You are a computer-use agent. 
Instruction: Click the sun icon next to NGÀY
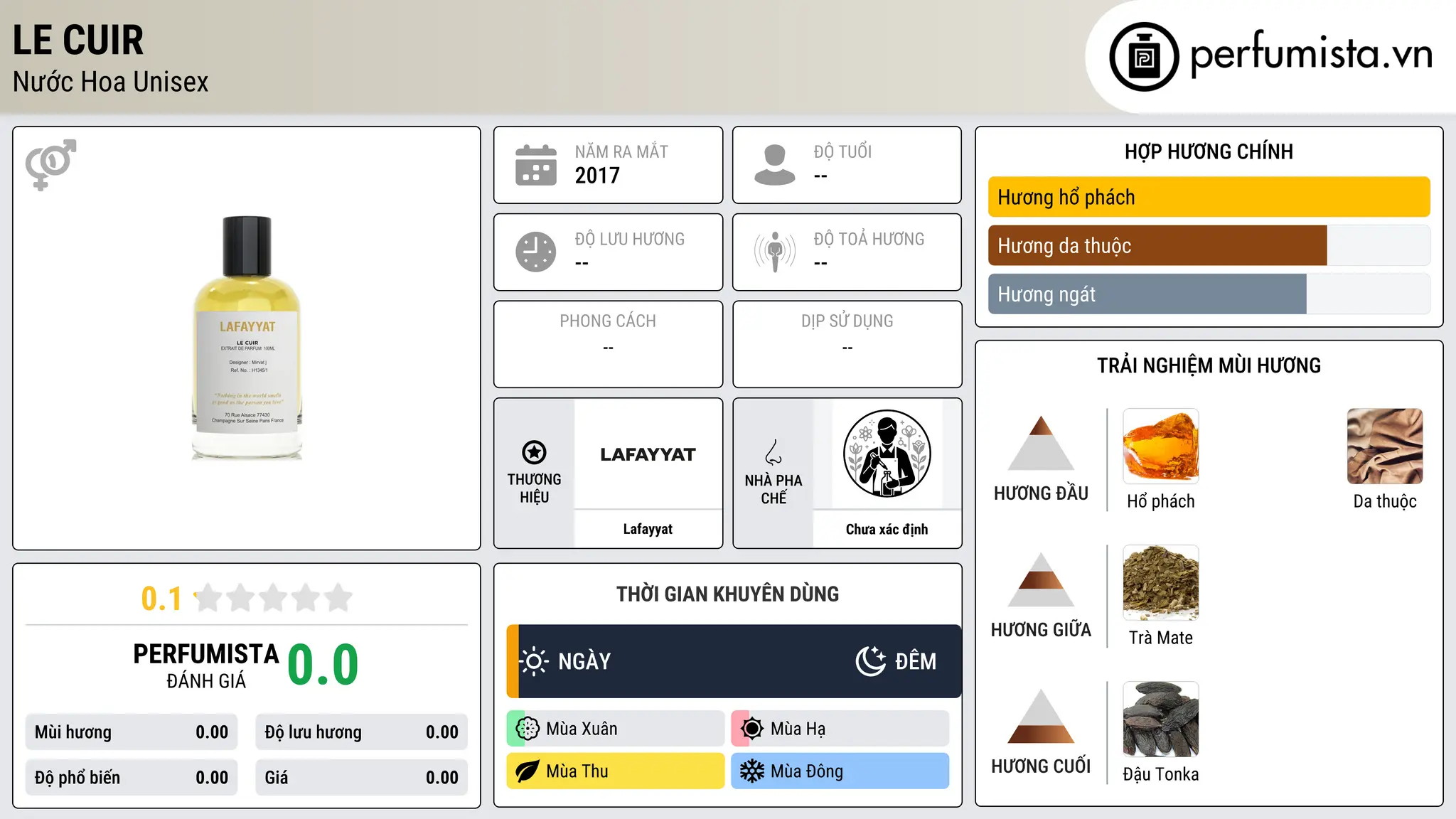click(x=534, y=661)
